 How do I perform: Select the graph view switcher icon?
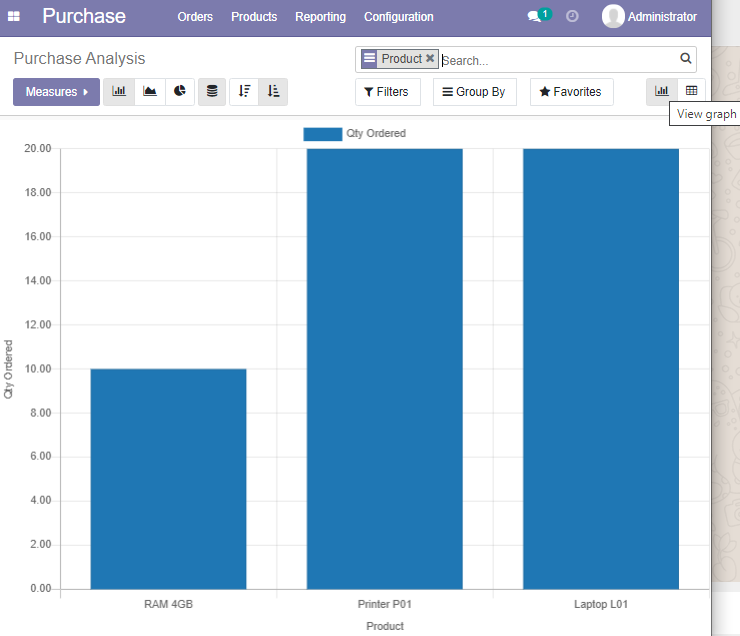[x=662, y=92]
